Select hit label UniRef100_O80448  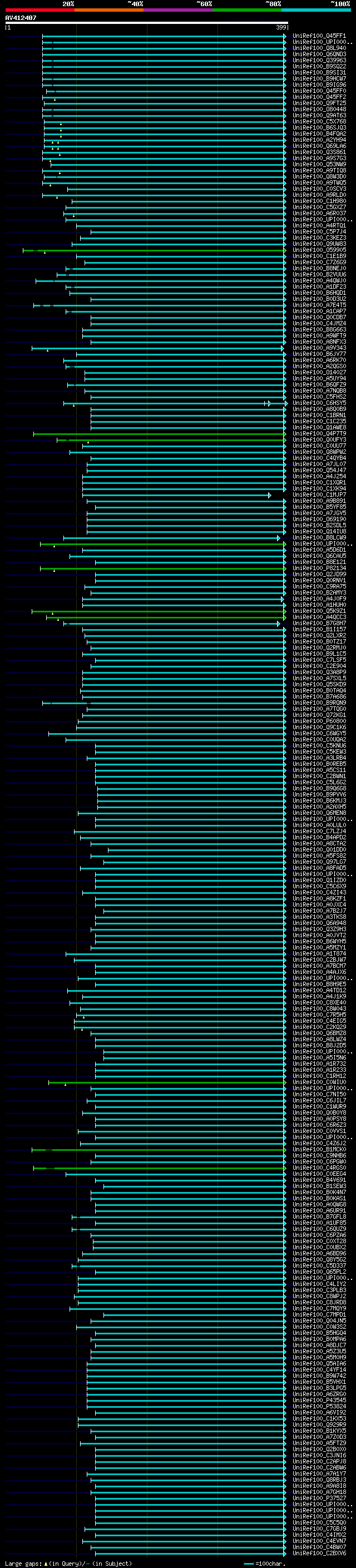pos(319,110)
